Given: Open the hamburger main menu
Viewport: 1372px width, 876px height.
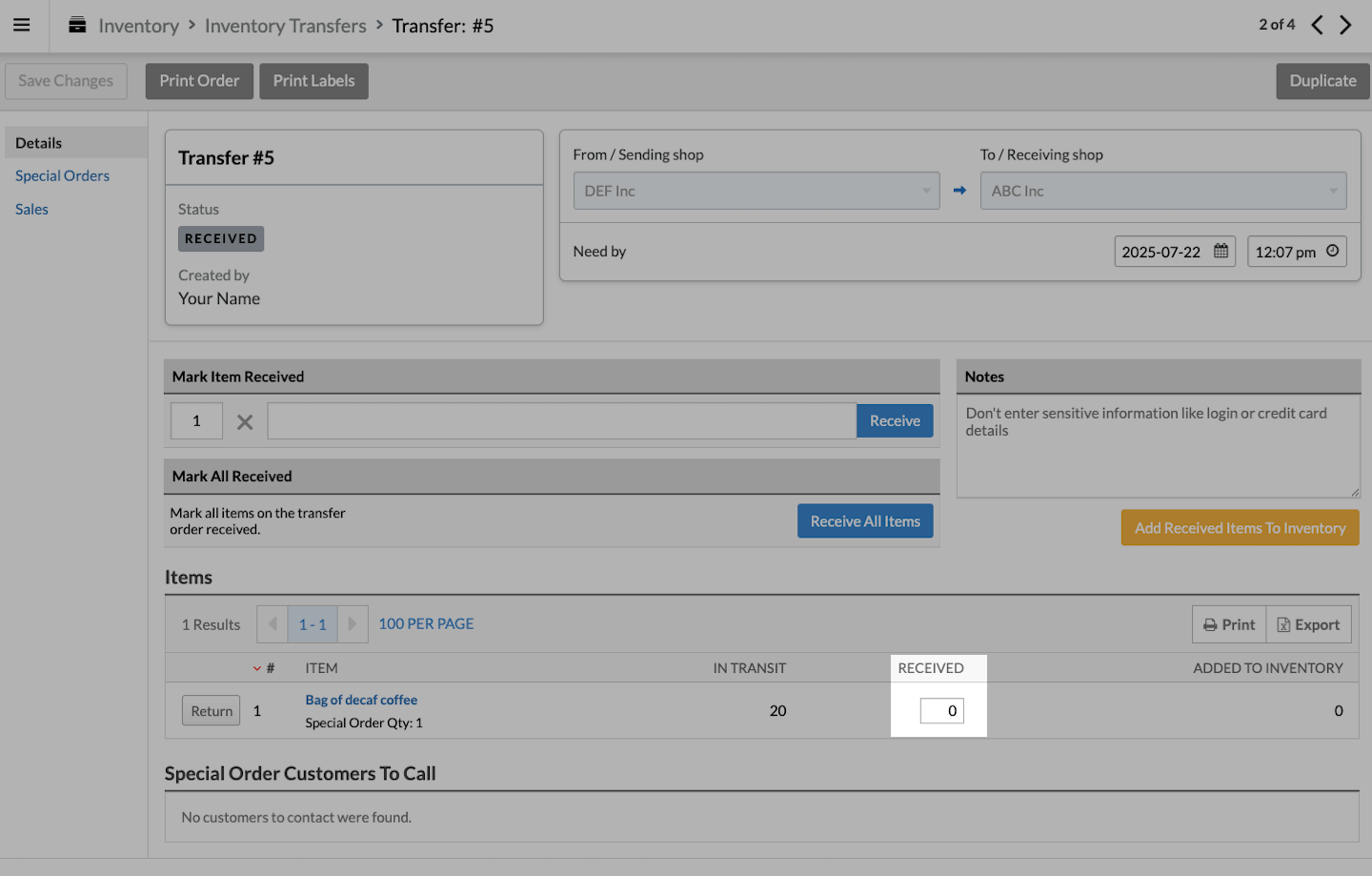Looking at the screenshot, I should [x=21, y=26].
